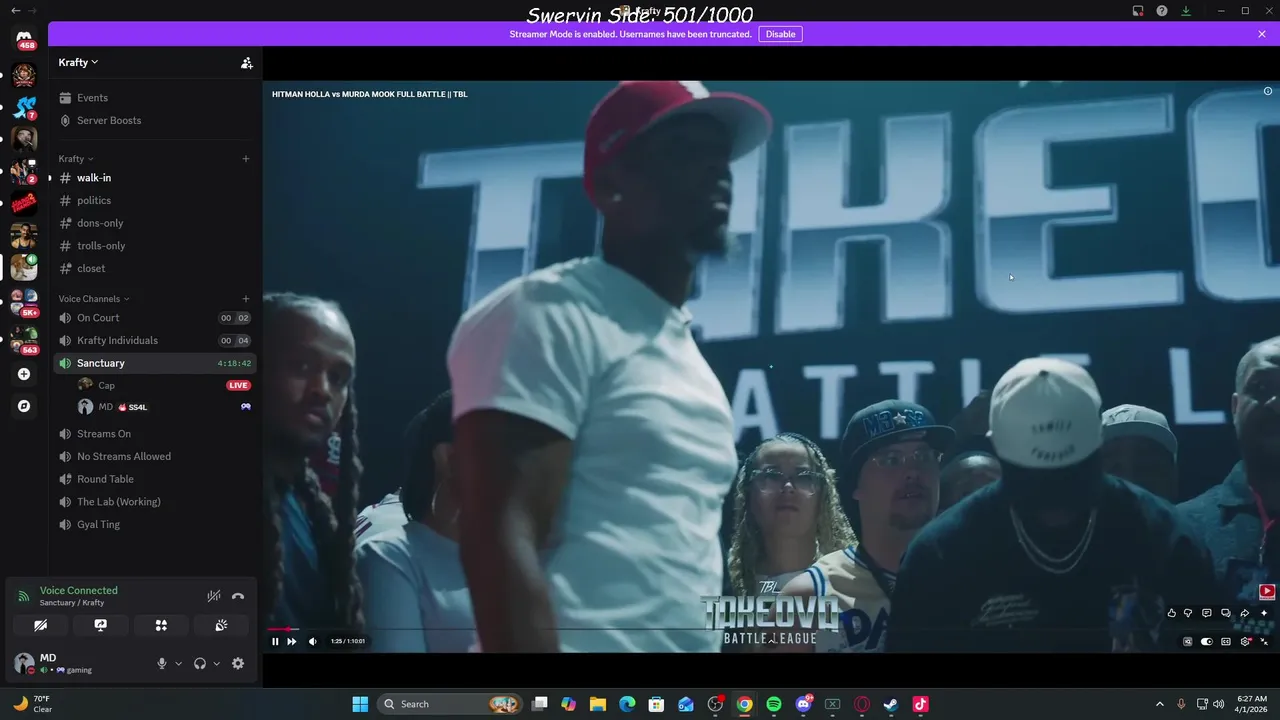This screenshot has width=1280, height=720.
Task: Open the video player settings gear
Action: tap(1245, 641)
